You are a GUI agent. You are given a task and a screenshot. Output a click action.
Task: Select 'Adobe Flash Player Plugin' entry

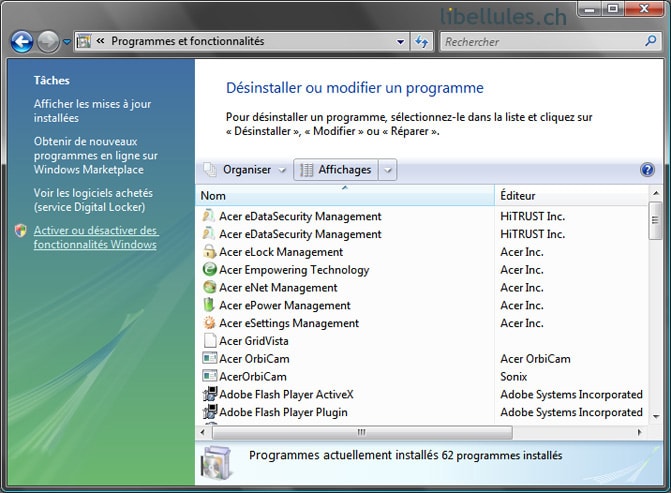tap(283, 413)
